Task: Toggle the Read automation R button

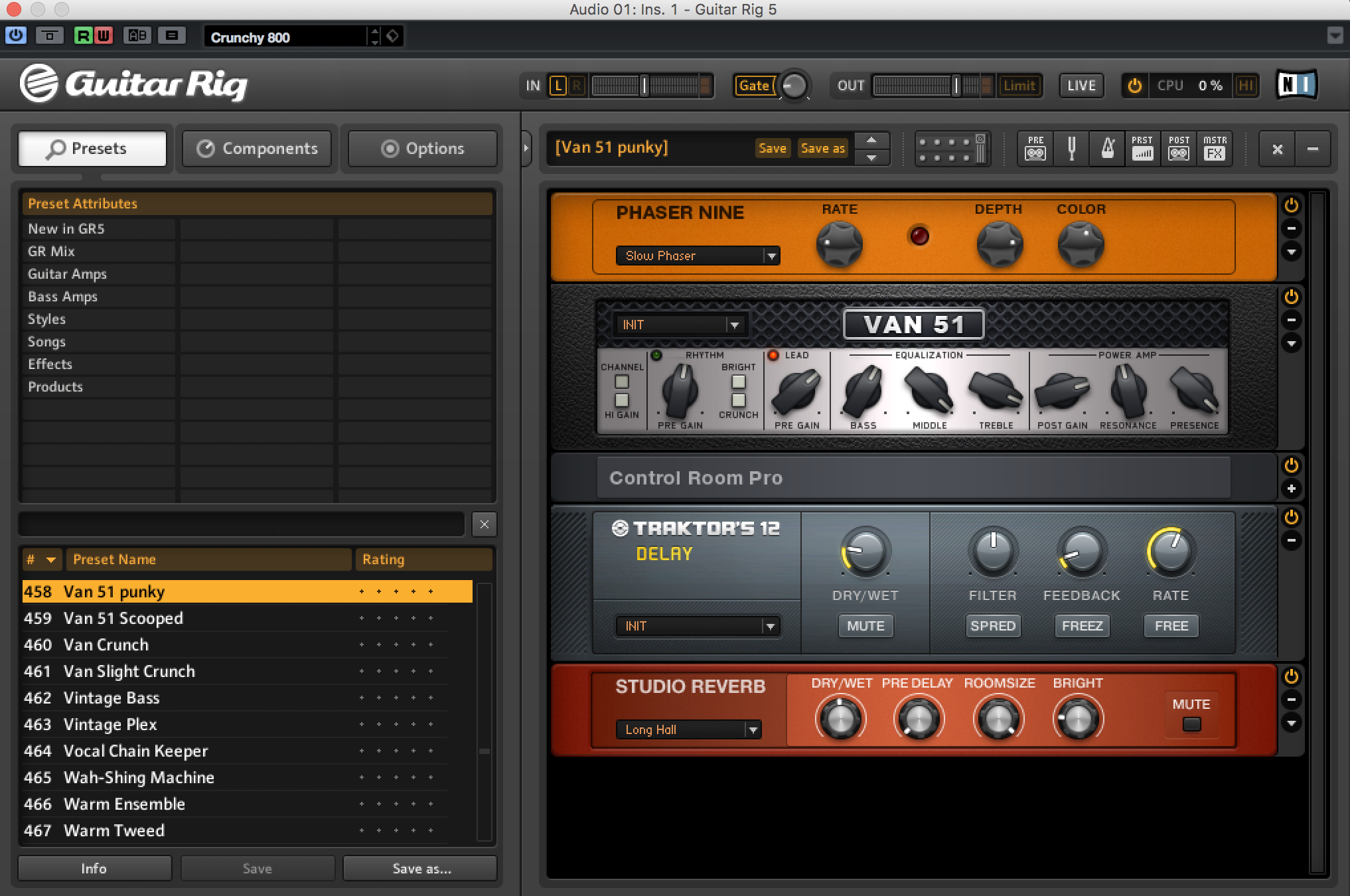Action: pyautogui.click(x=83, y=35)
